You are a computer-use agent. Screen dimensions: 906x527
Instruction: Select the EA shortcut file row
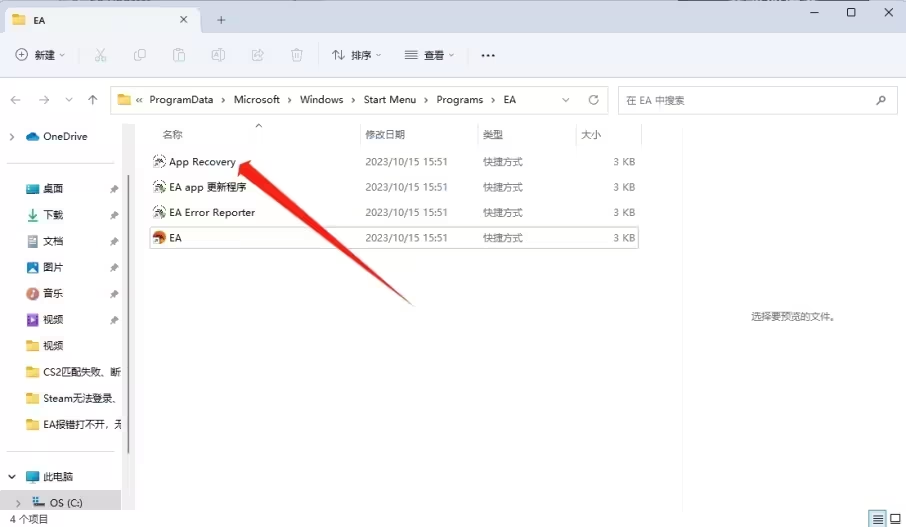click(394, 237)
